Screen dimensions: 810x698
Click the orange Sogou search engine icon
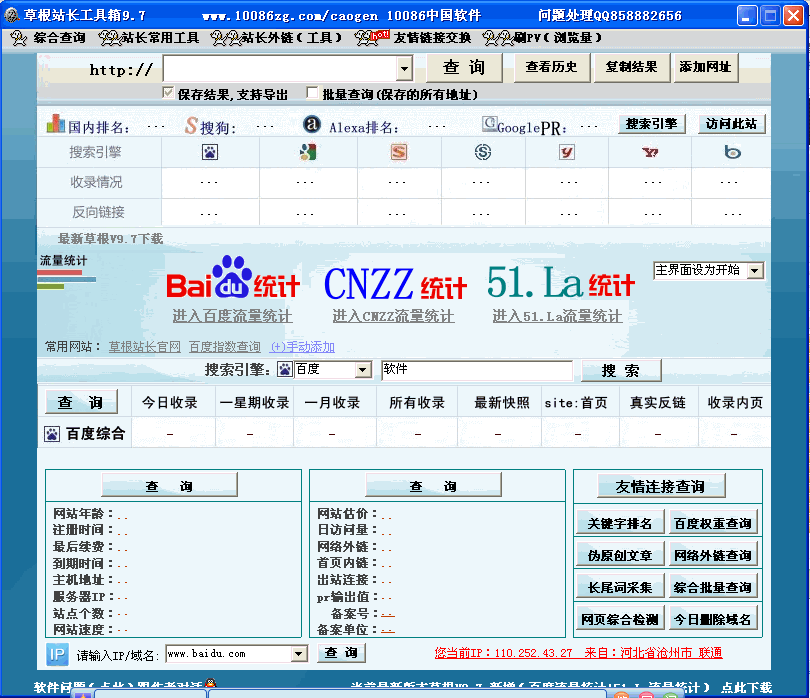point(398,152)
